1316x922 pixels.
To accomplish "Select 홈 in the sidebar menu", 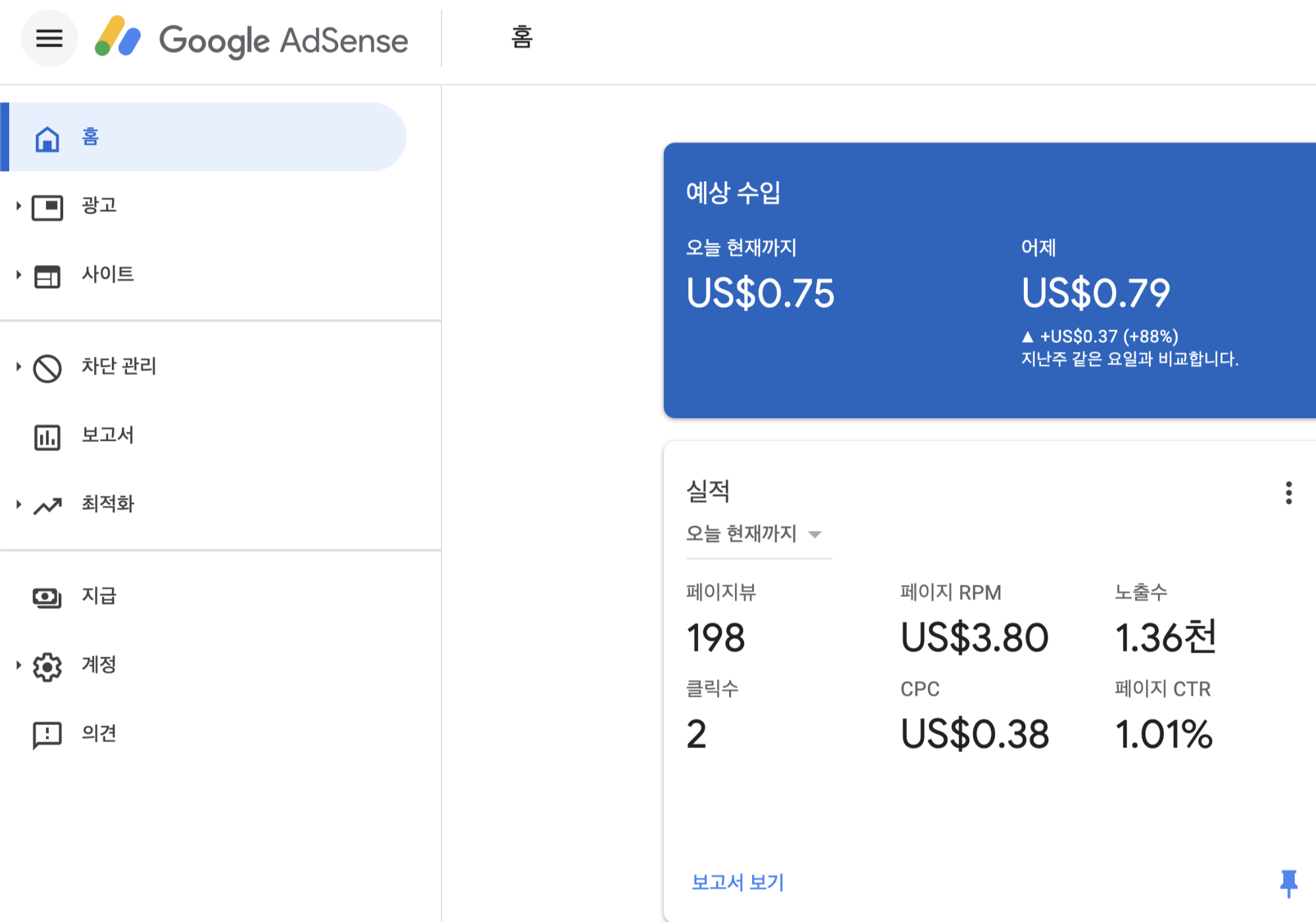I will [91, 137].
